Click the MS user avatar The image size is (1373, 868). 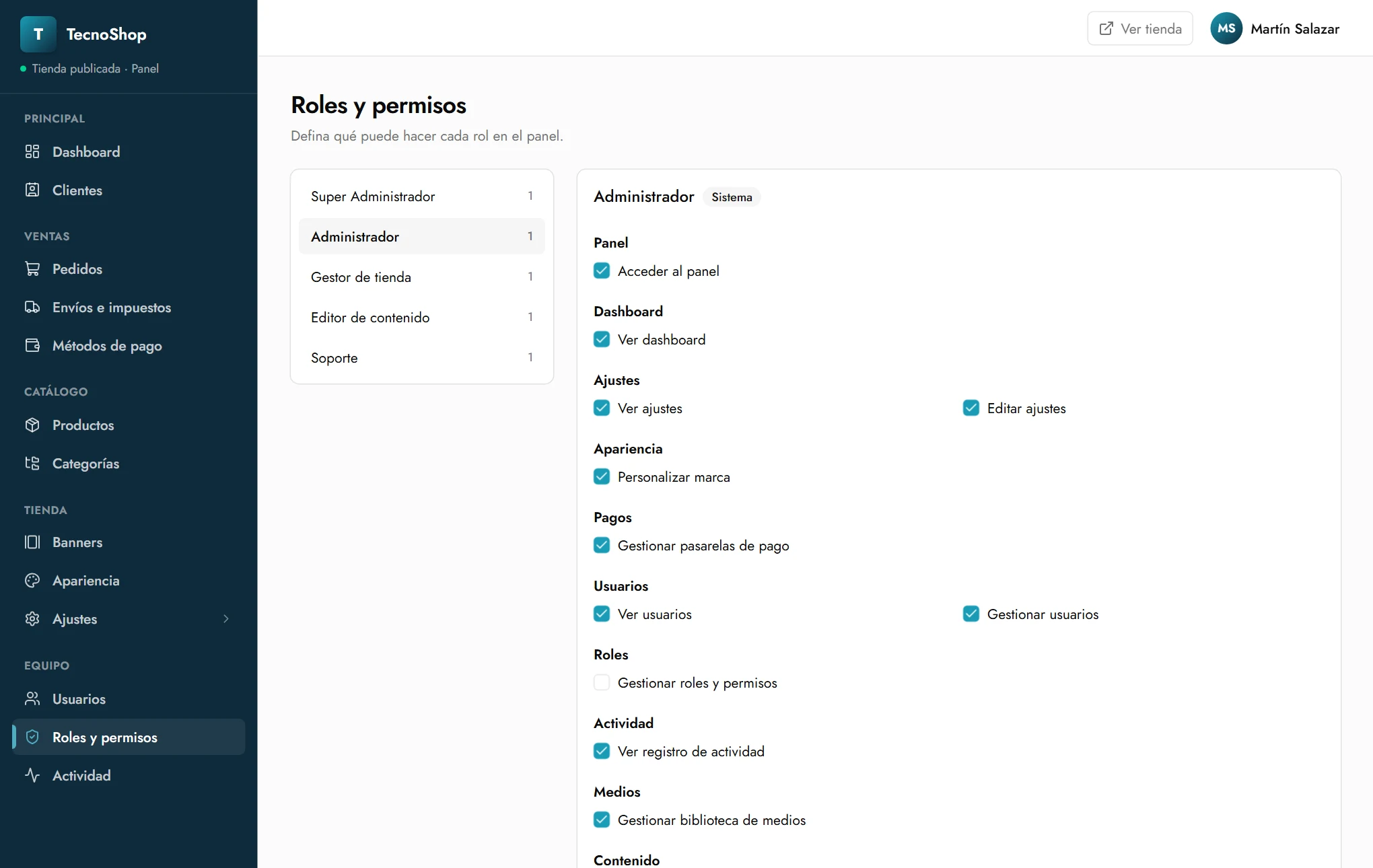pos(1226,28)
